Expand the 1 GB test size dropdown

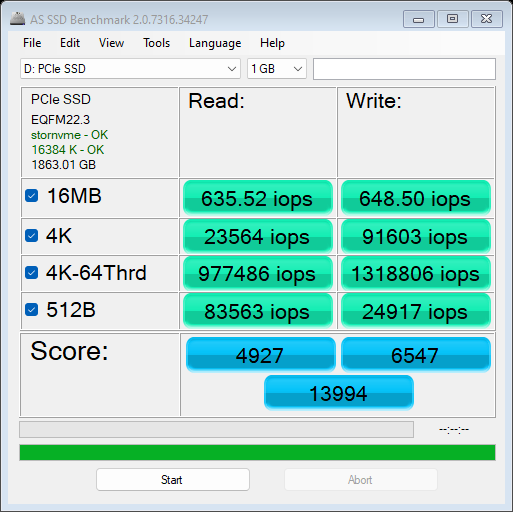(277, 69)
